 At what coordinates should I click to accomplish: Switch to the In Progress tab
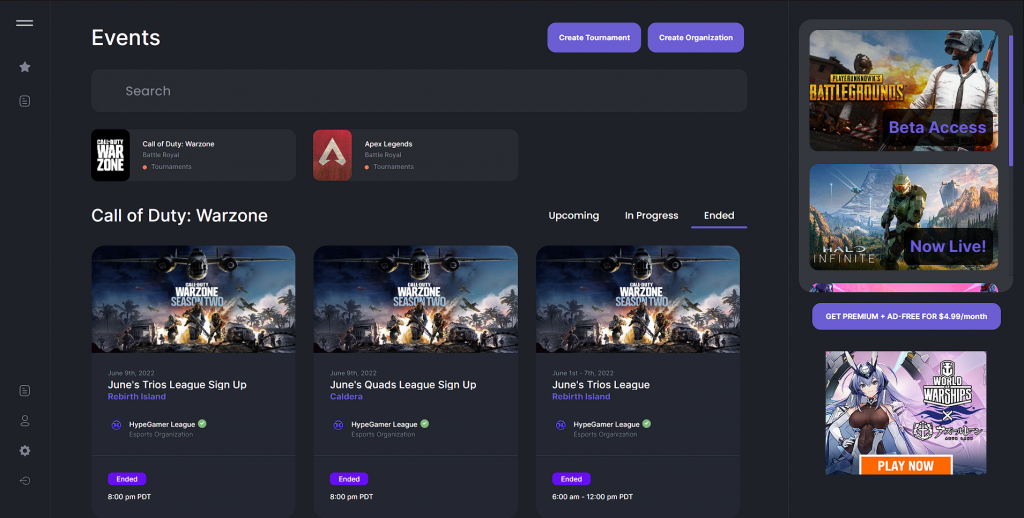pos(651,216)
